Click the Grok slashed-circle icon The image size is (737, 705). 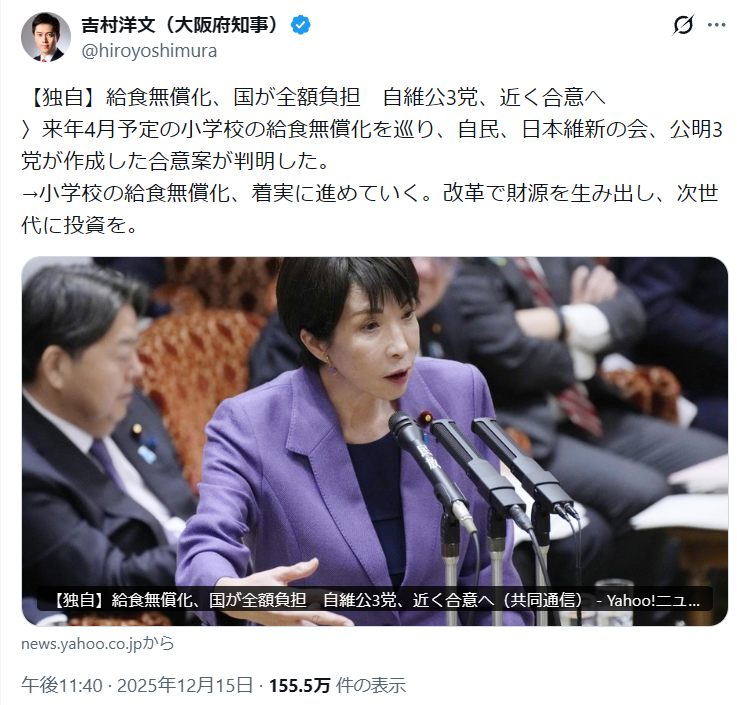682,25
